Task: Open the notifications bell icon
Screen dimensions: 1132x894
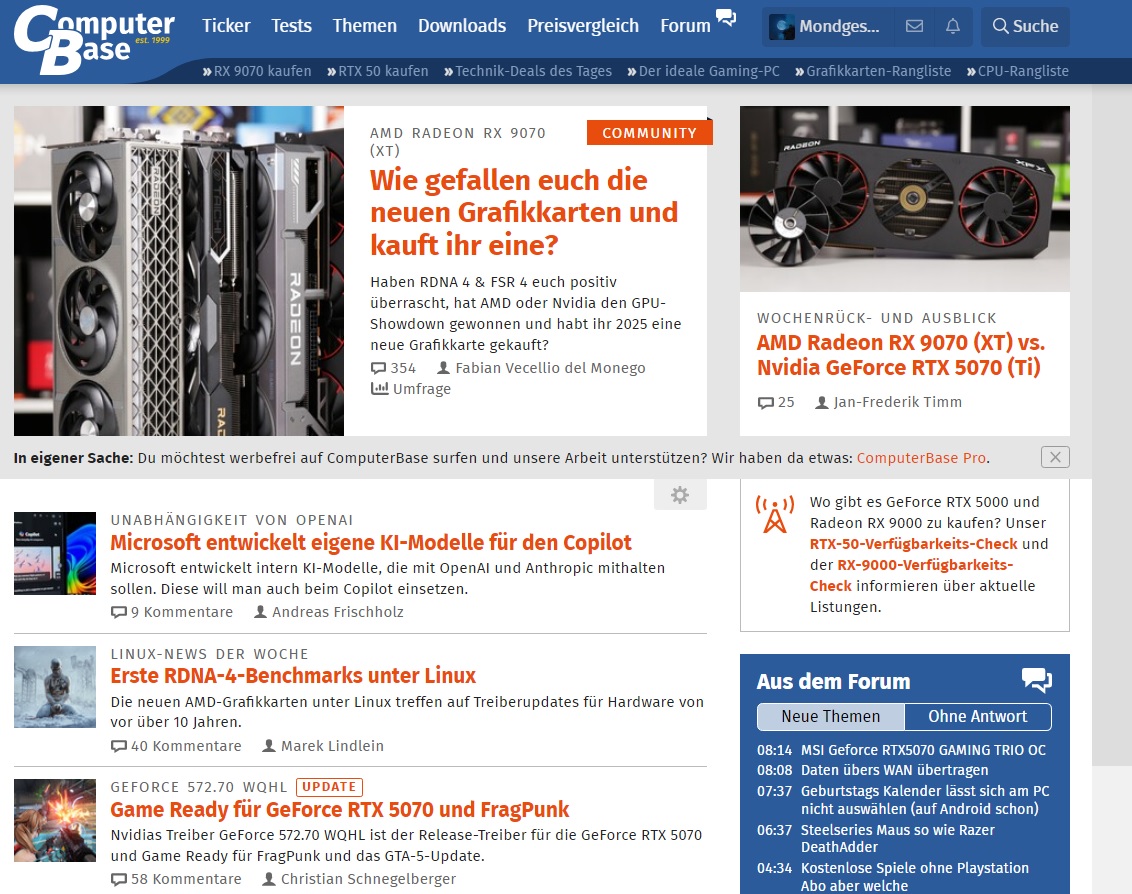Action: tap(953, 26)
